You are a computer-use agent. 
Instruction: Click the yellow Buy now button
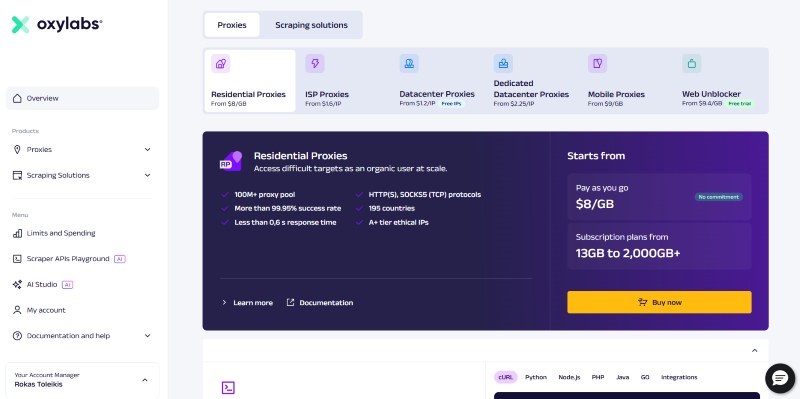[x=659, y=302]
